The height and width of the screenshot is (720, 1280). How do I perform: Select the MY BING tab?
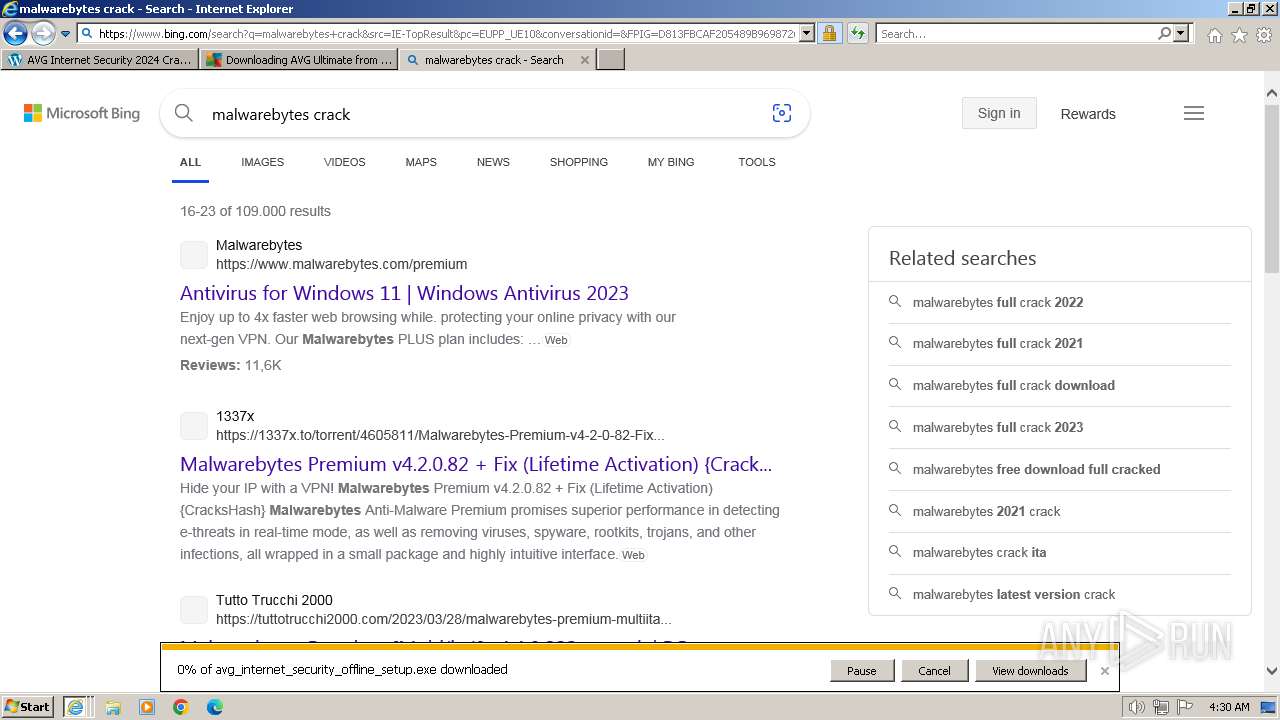671,162
